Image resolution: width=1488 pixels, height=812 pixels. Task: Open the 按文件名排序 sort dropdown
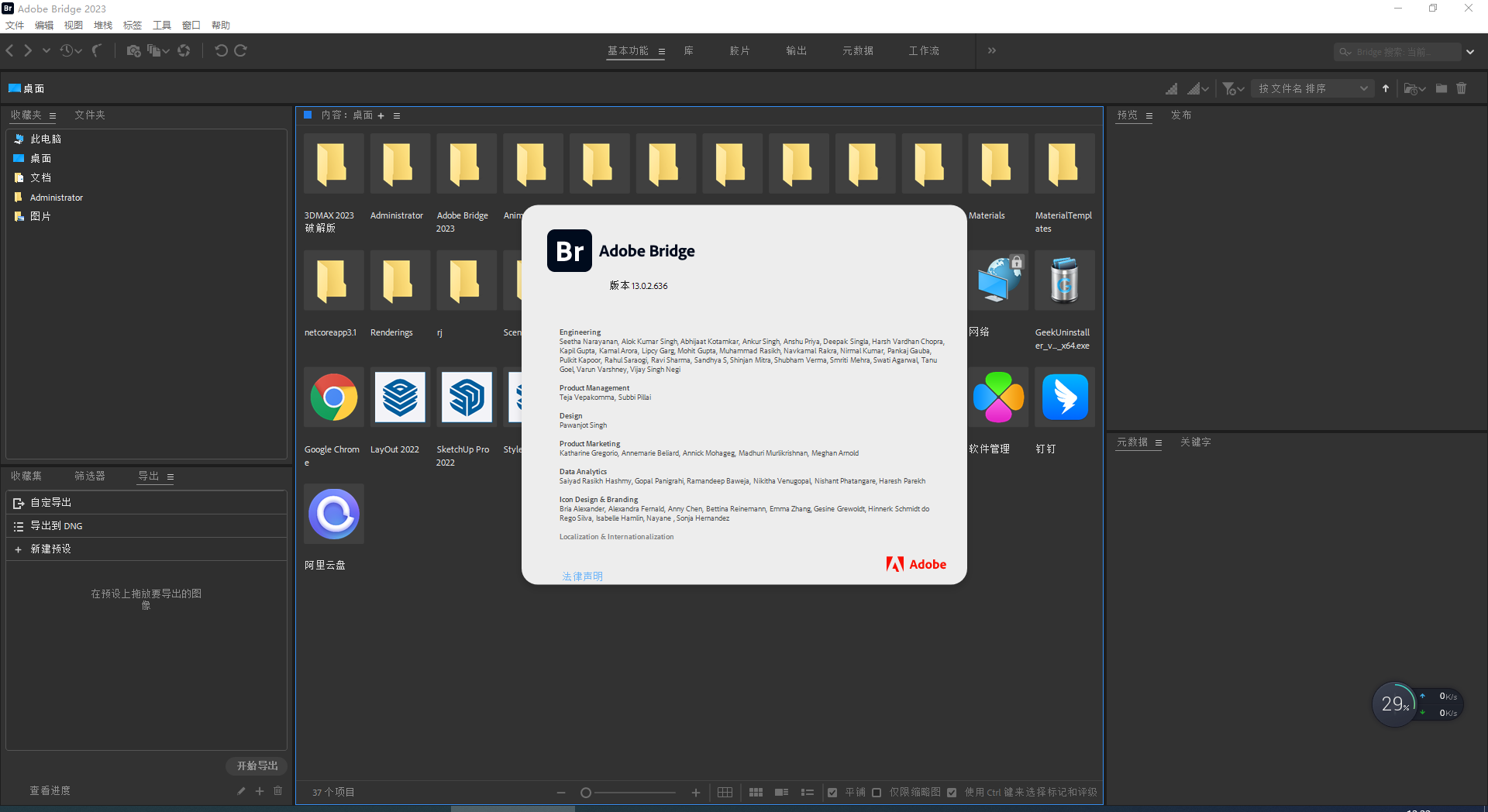tap(1311, 88)
